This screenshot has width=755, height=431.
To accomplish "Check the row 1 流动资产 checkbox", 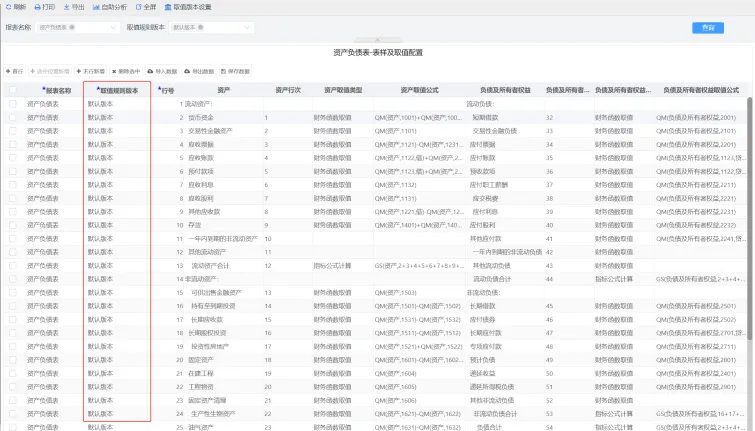I will pyautogui.click(x=13, y=104).
